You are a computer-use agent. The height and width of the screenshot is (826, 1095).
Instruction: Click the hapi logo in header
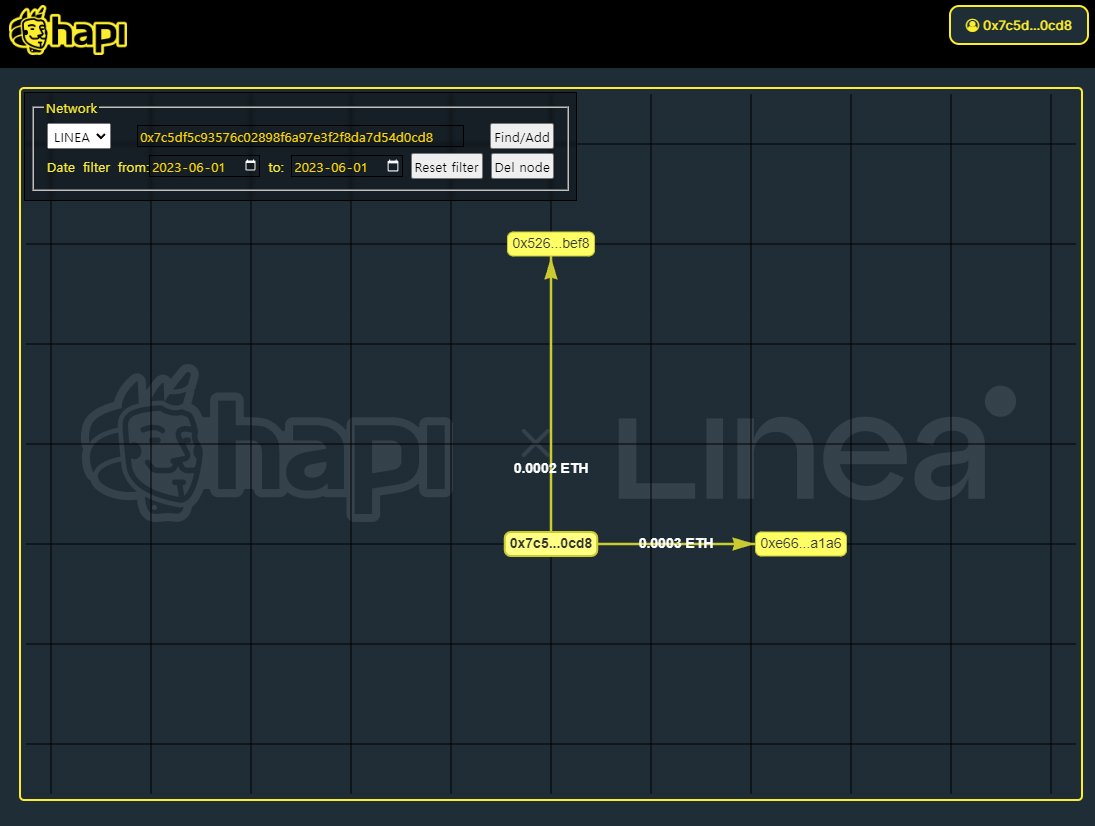tap(68, 31)
